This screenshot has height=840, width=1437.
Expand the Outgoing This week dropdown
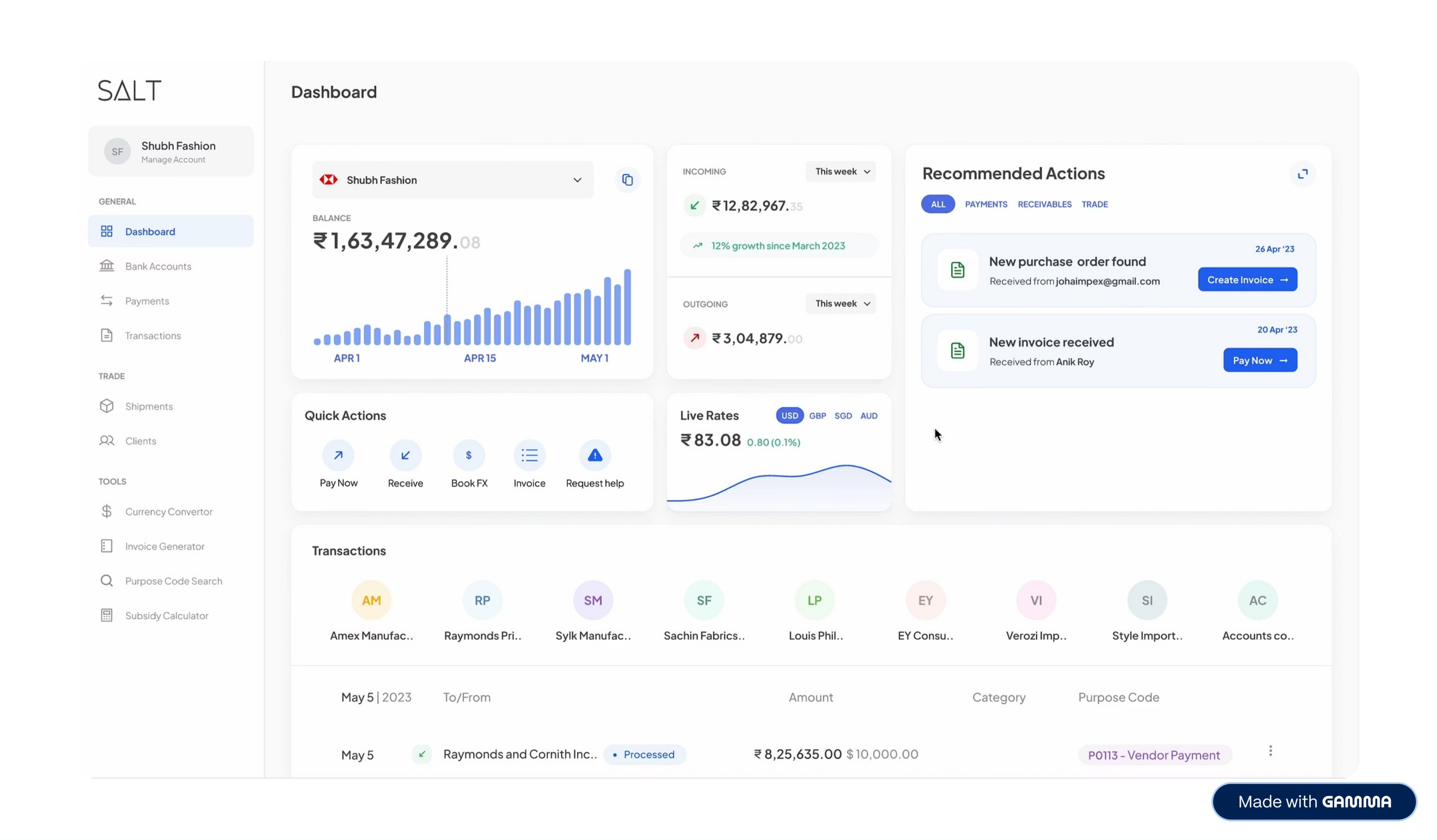(x=840, y=304)
